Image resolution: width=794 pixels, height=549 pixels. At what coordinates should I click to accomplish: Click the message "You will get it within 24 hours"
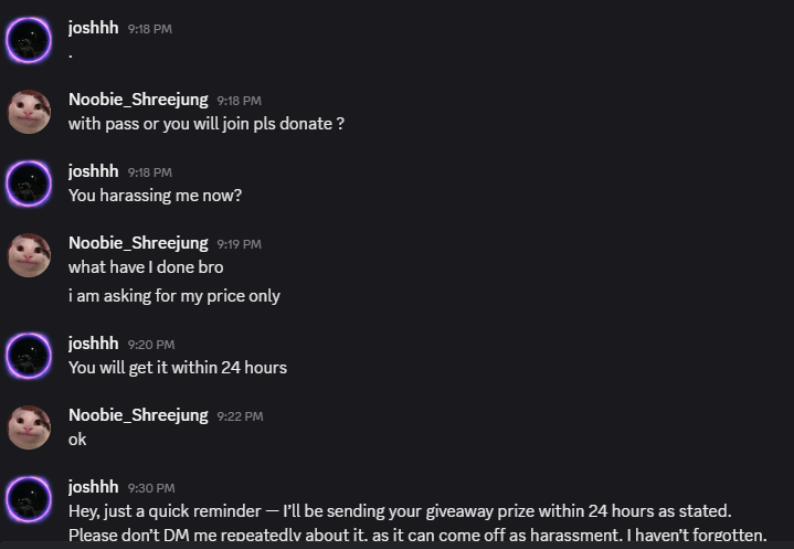(177, 367)
